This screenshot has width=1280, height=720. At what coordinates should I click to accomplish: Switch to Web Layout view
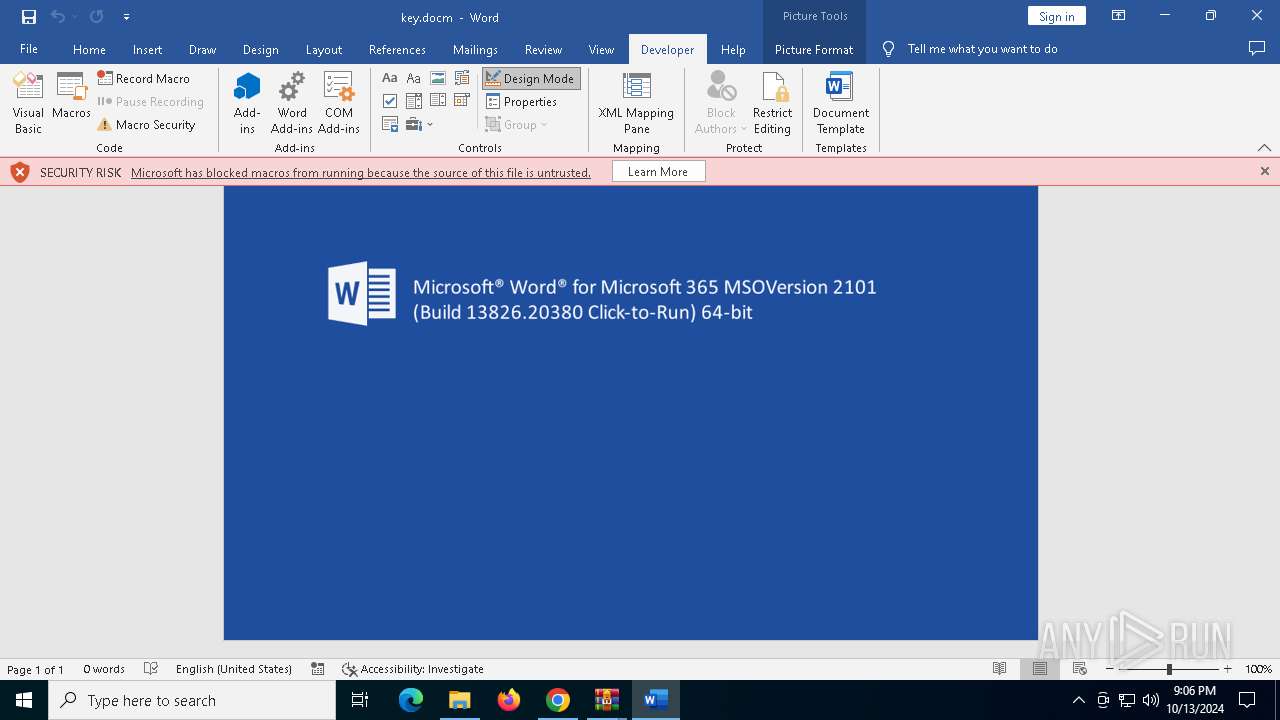[1080, 669]
